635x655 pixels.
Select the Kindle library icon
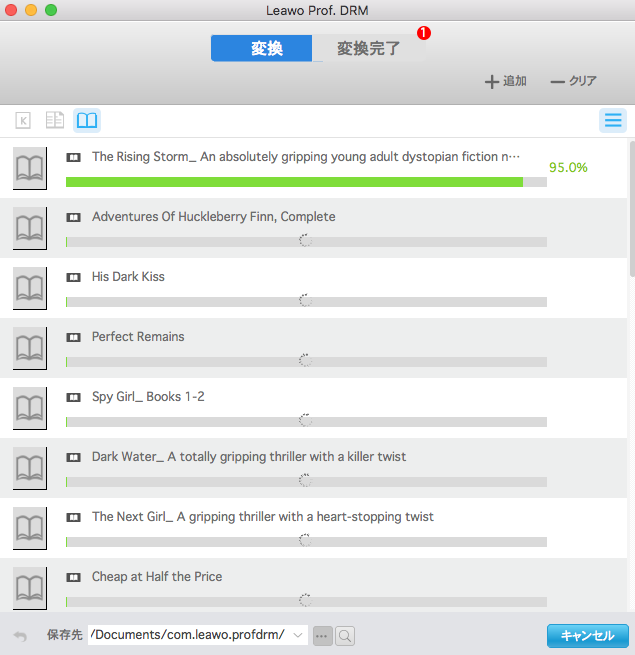23,121
